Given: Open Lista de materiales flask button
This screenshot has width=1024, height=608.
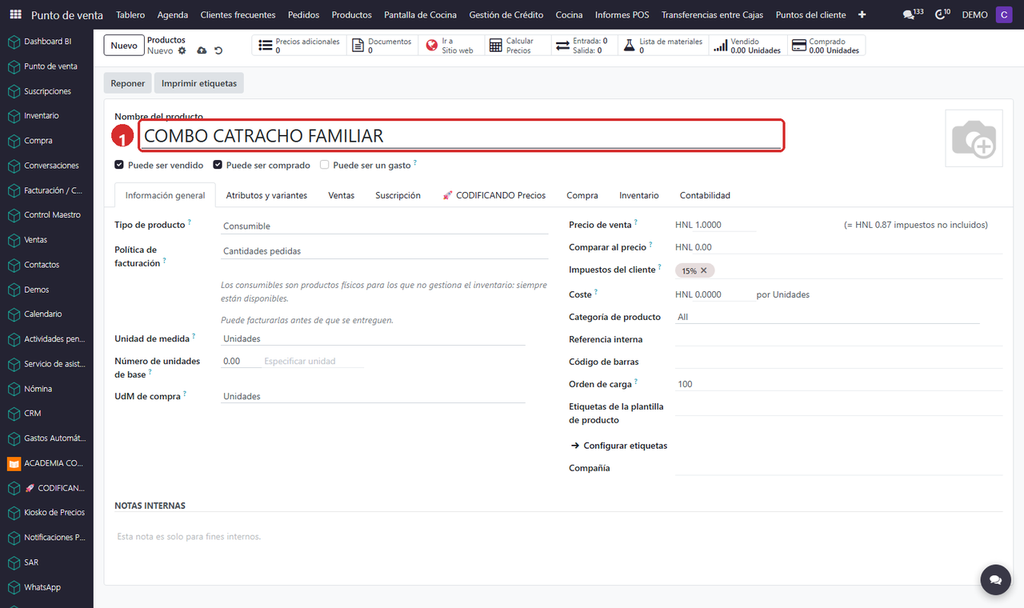Looking at the screenshot, I should [x=662, y=45].
